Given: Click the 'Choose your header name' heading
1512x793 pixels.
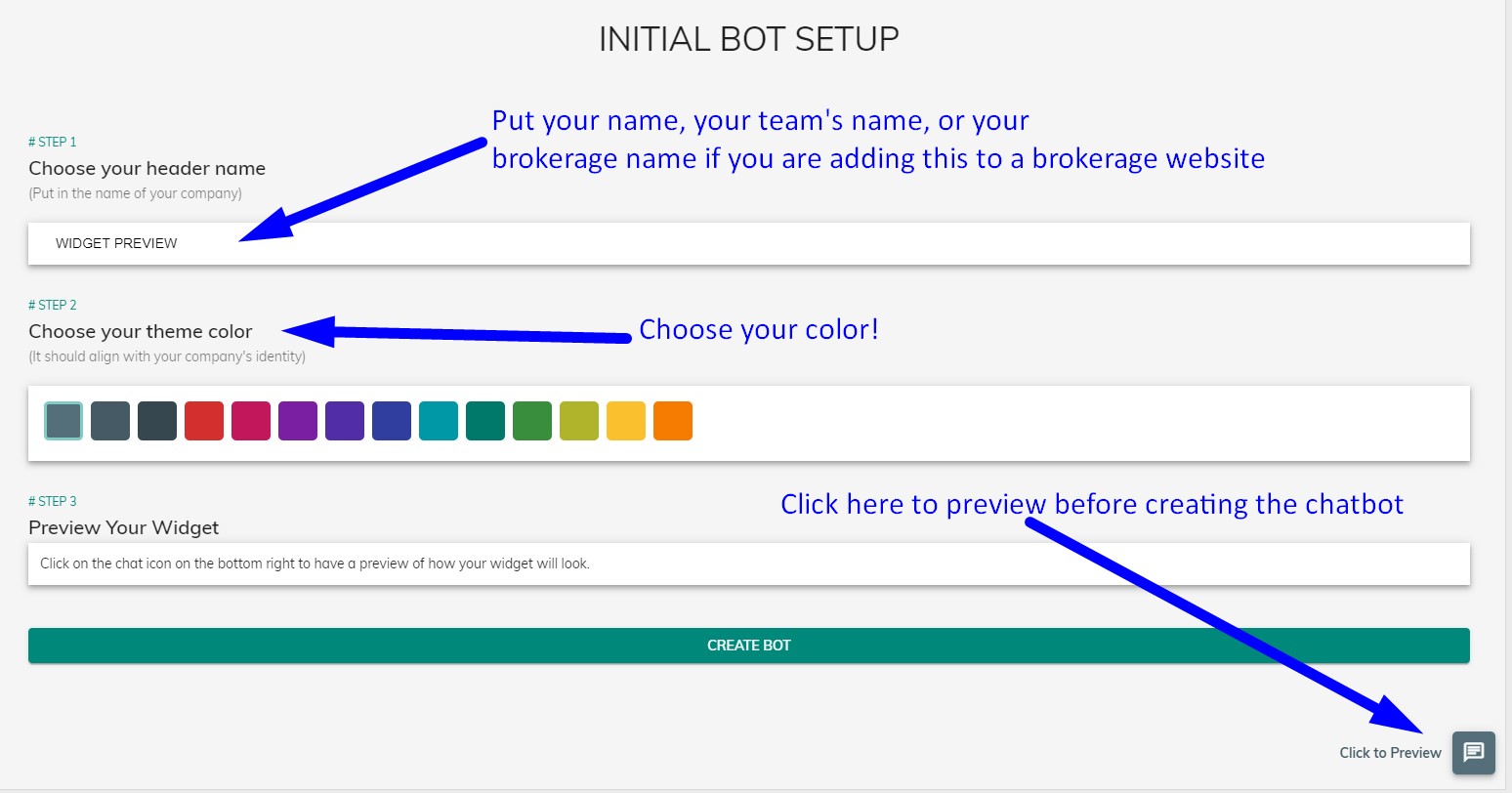Looking at the screenshot, I should pos(147,168).
